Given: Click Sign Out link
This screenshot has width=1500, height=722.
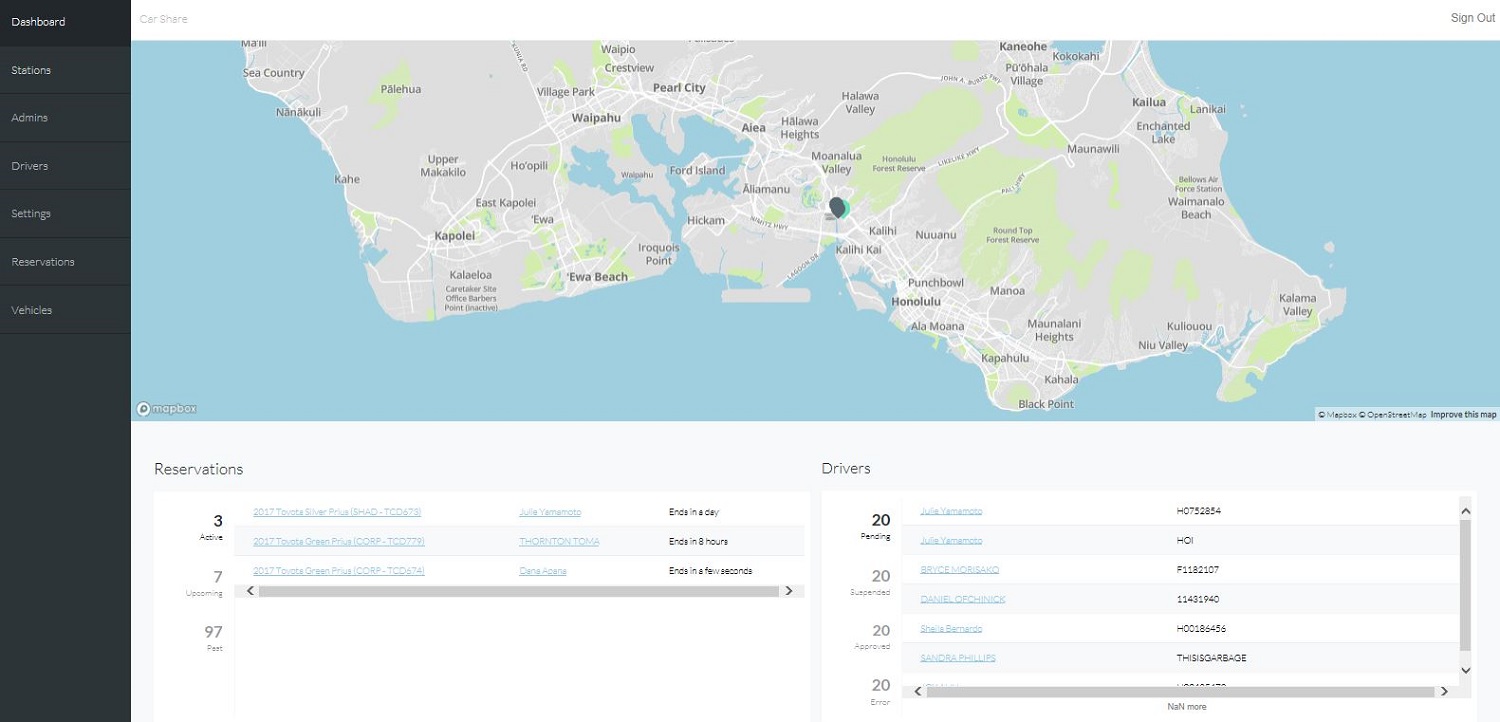Looking at the screenshot, I should coord(1472,18).
